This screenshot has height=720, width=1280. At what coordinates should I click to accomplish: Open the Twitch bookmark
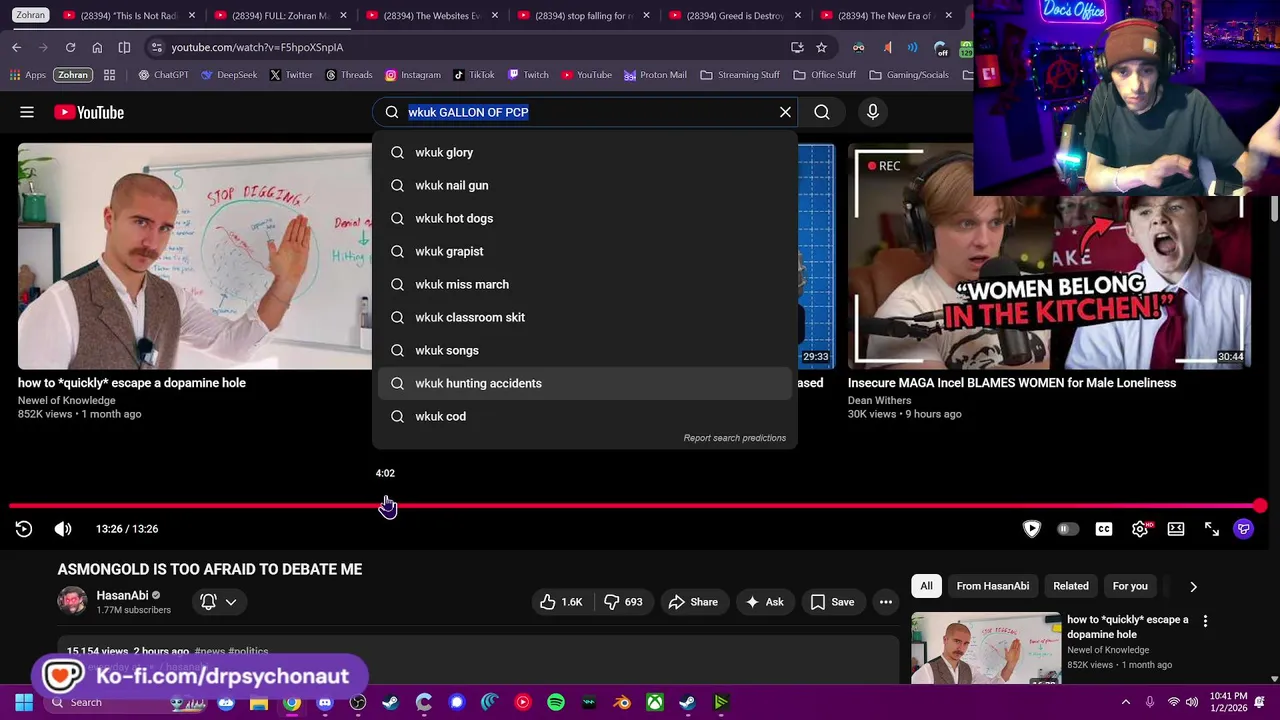(x=528, y=75)
